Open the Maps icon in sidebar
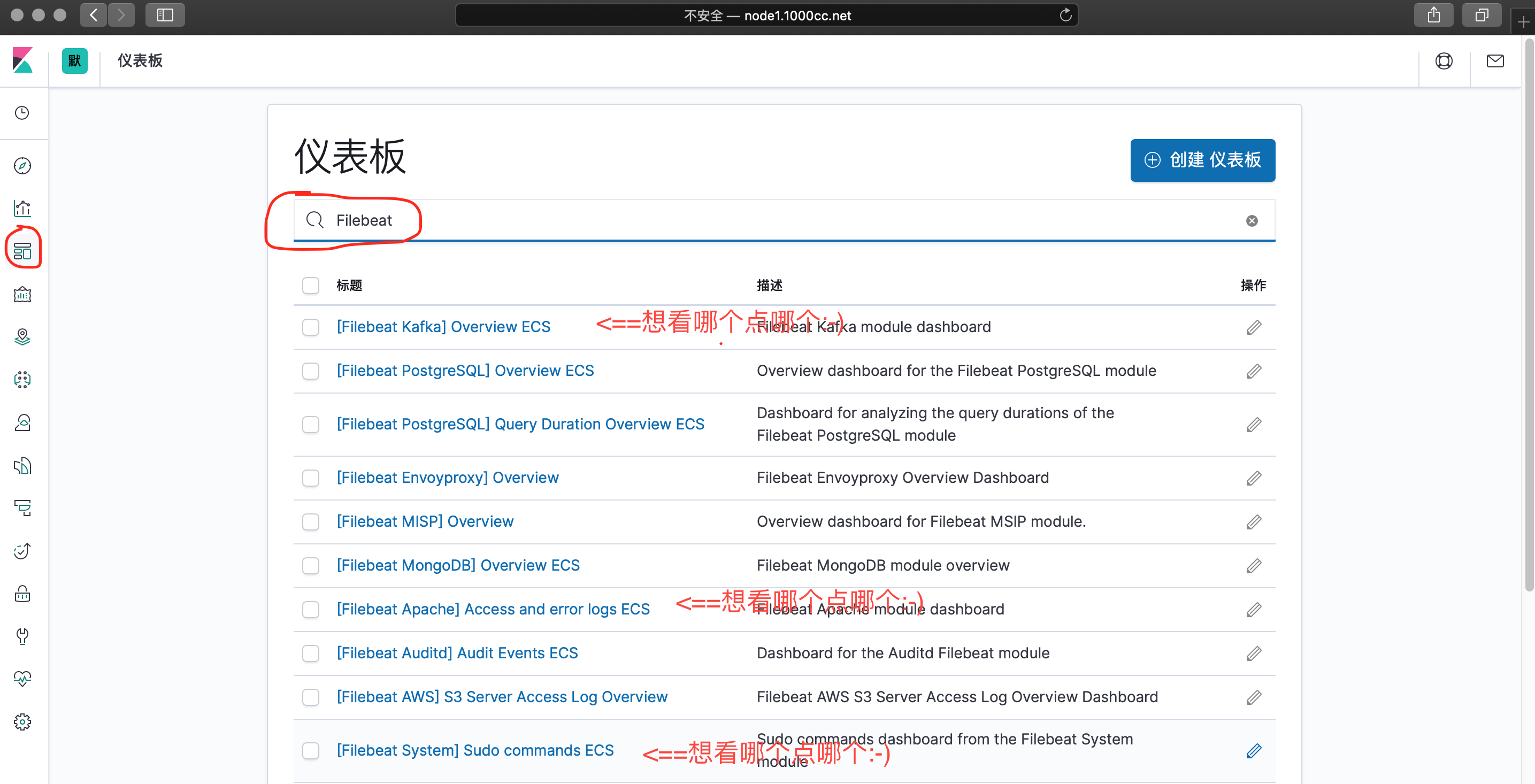The height and width of the screenshot is (784, 1535). [x=22, y=337]
